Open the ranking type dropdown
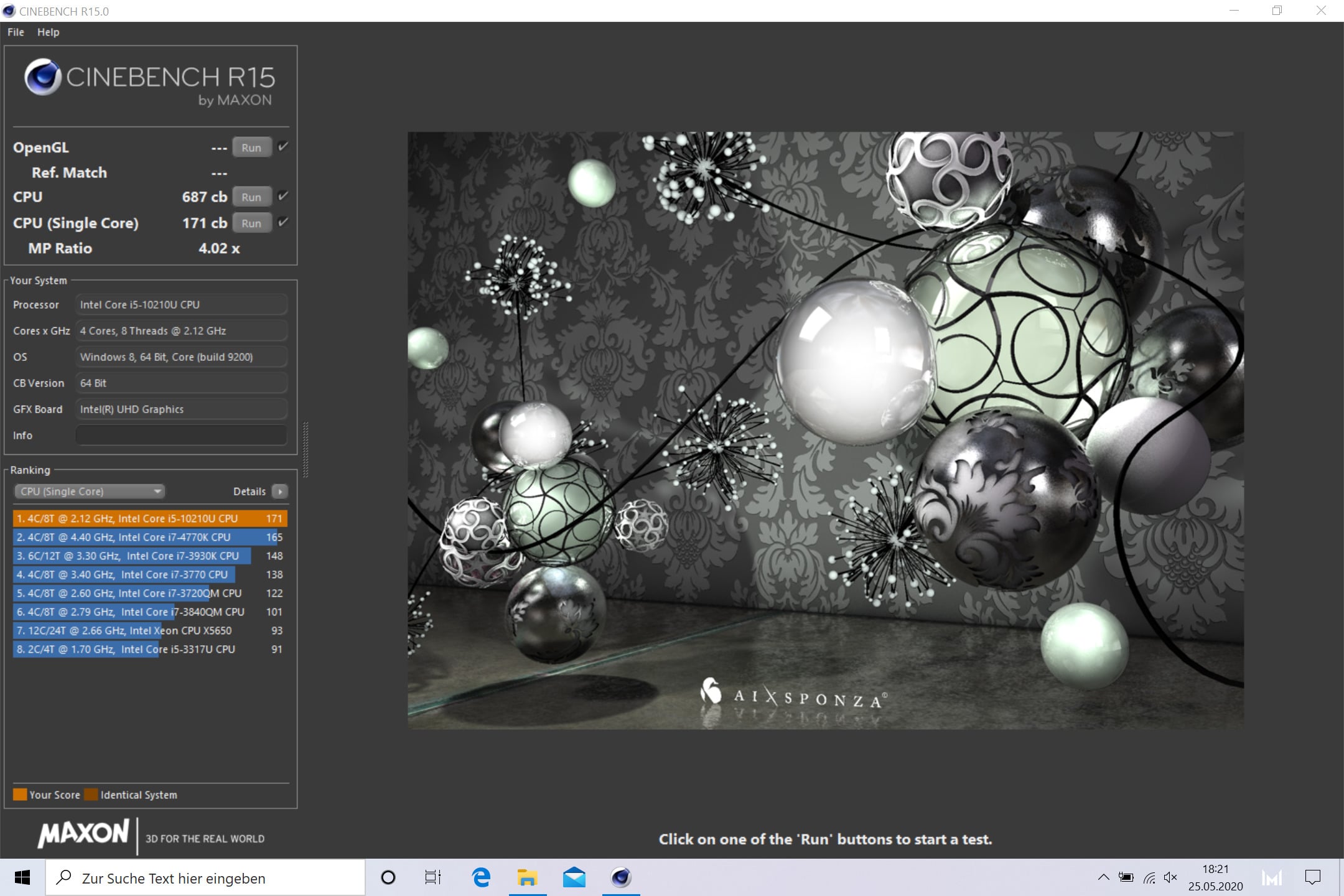Screen dimensions: 1344x896 click(90, 492)
